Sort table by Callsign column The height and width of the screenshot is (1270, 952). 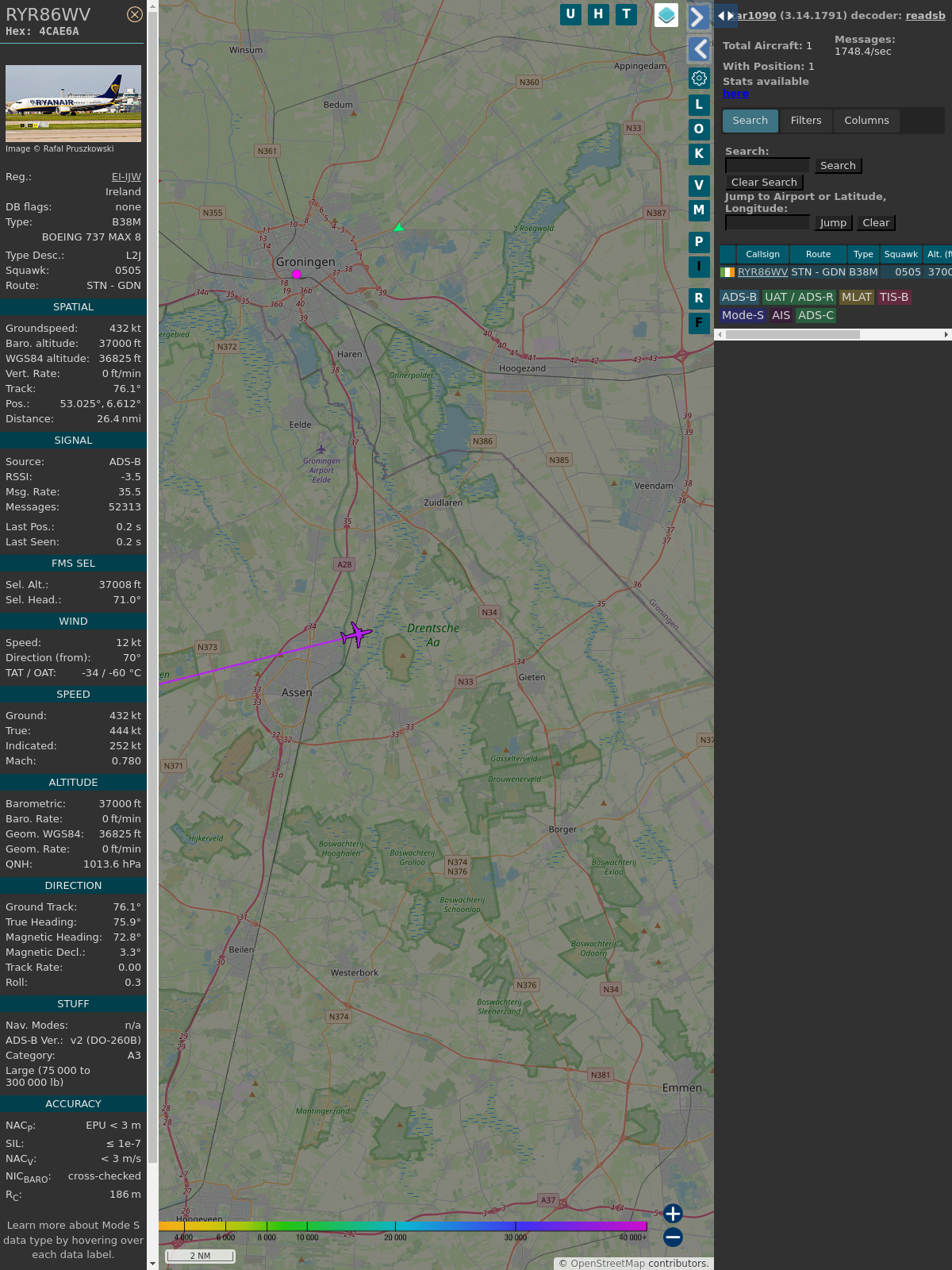pos(762,254)
